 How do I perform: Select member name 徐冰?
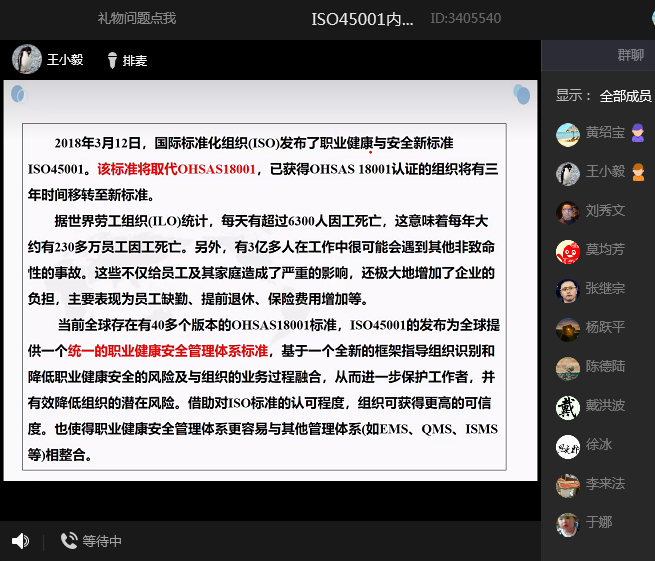[599, 444]
